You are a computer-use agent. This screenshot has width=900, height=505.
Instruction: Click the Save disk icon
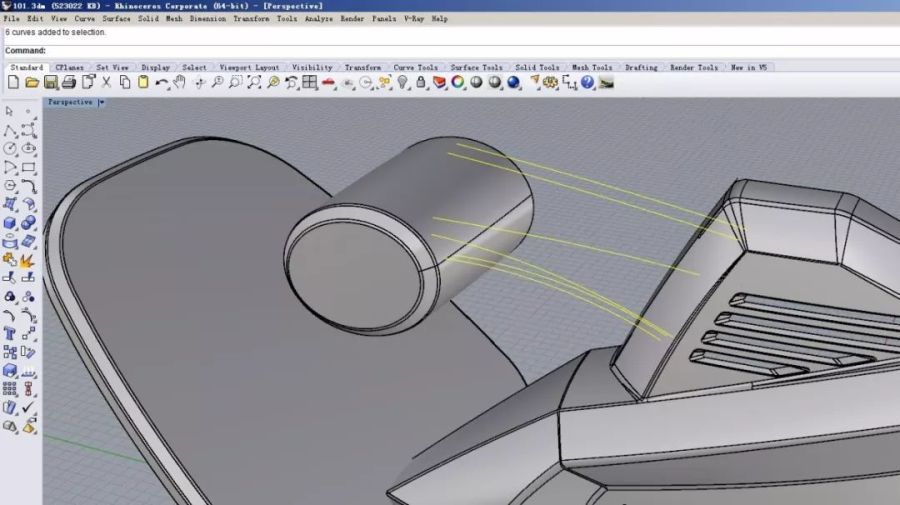tap(51, 82)
